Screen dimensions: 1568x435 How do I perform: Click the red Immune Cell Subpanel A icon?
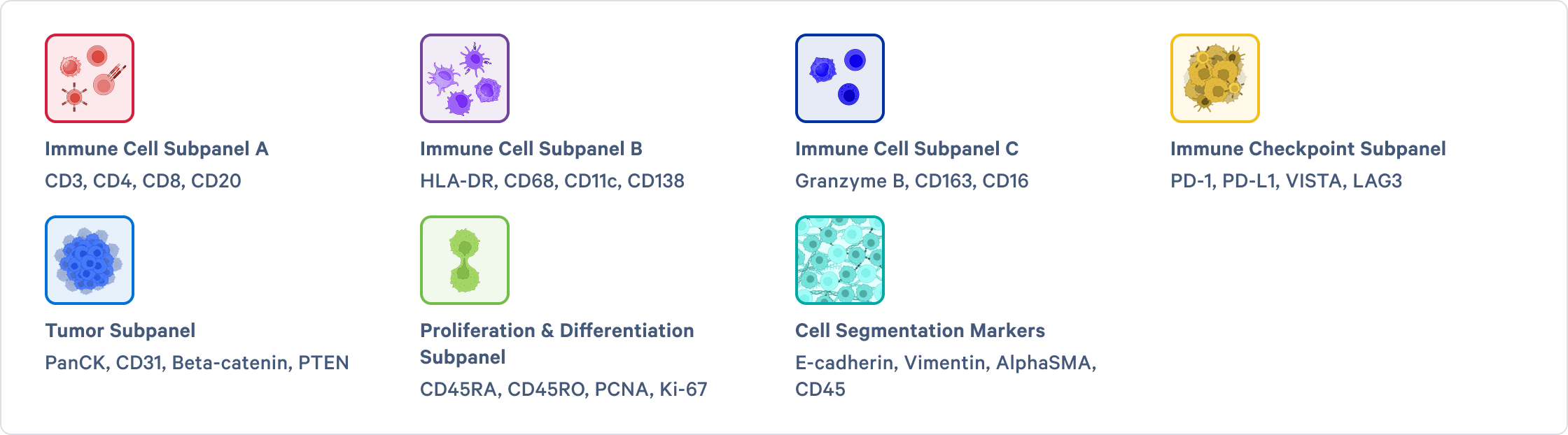[90, 78]
